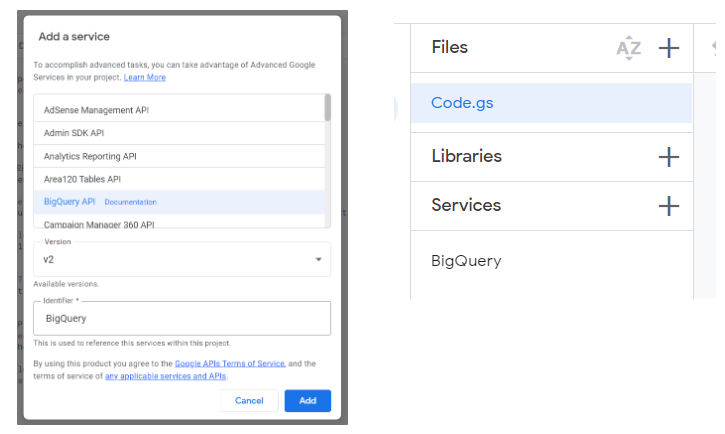Open any applicable services and APIs link
Image resolution: width=725 pixels, height=434 pixels.
pos(166,376)
